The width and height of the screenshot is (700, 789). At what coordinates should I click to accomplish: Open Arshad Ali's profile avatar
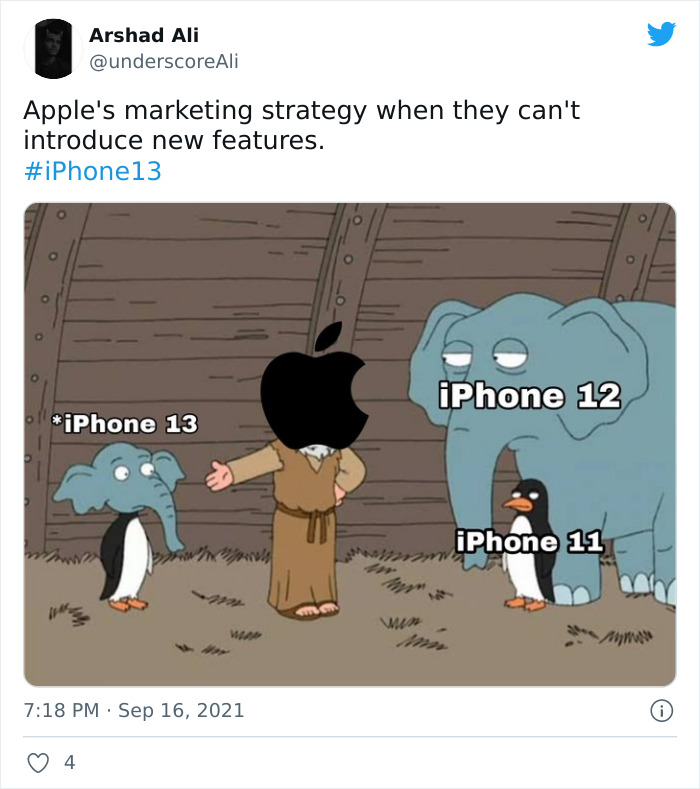point(47,48)
